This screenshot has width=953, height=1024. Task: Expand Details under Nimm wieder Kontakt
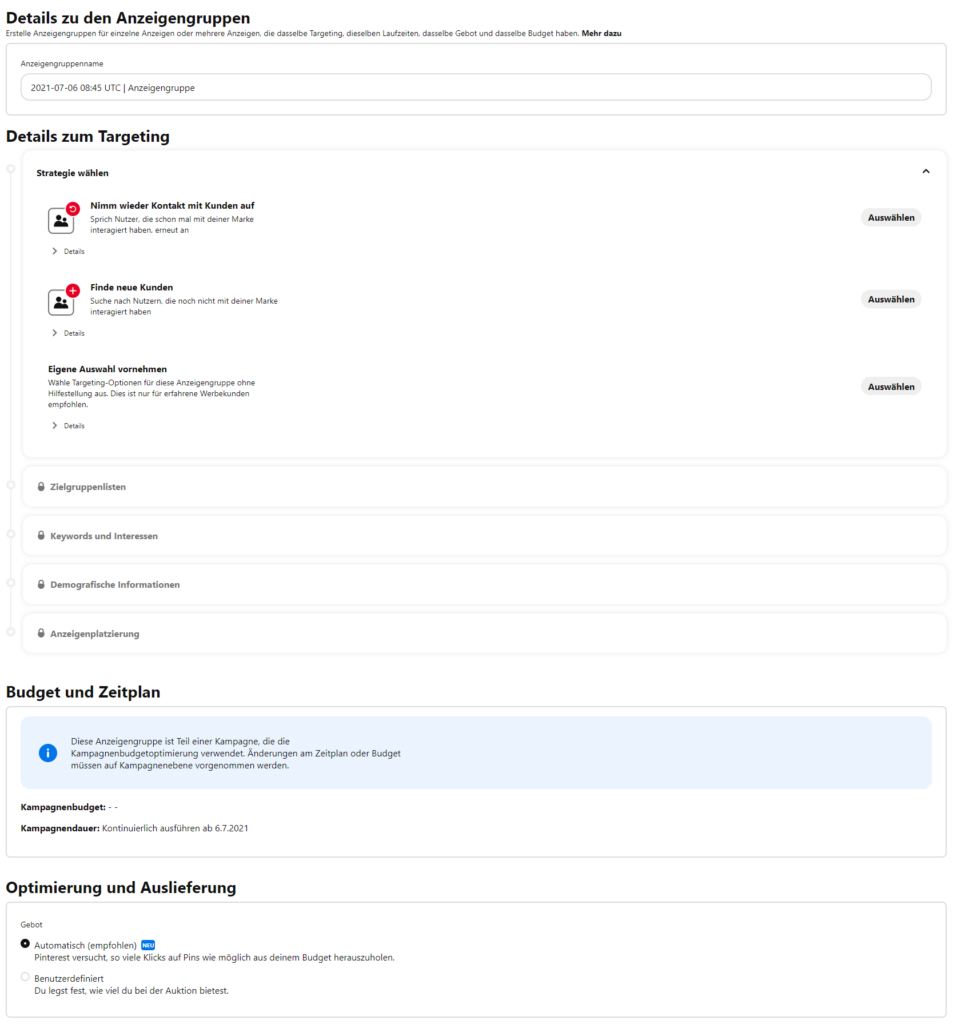tap(68, 251)
